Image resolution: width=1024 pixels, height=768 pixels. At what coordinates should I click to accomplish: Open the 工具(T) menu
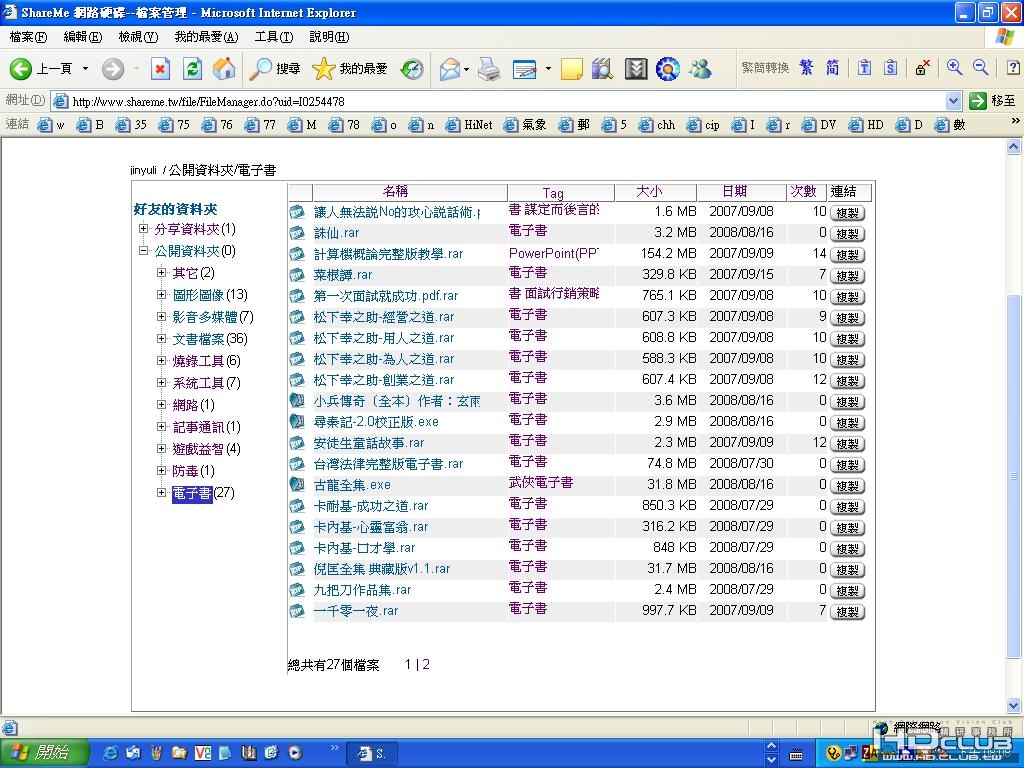[x=274, y=37]
